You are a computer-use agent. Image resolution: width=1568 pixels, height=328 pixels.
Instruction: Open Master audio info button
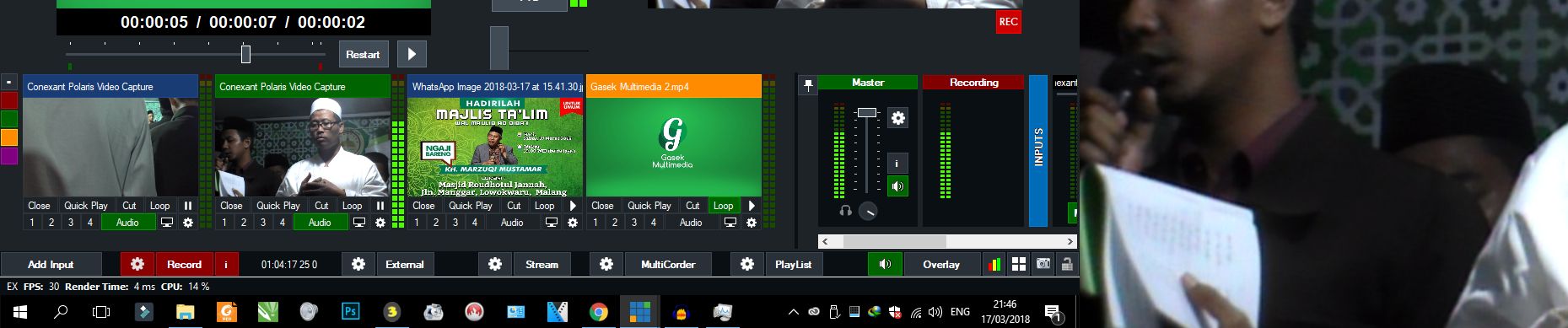[x=898, y=163]
